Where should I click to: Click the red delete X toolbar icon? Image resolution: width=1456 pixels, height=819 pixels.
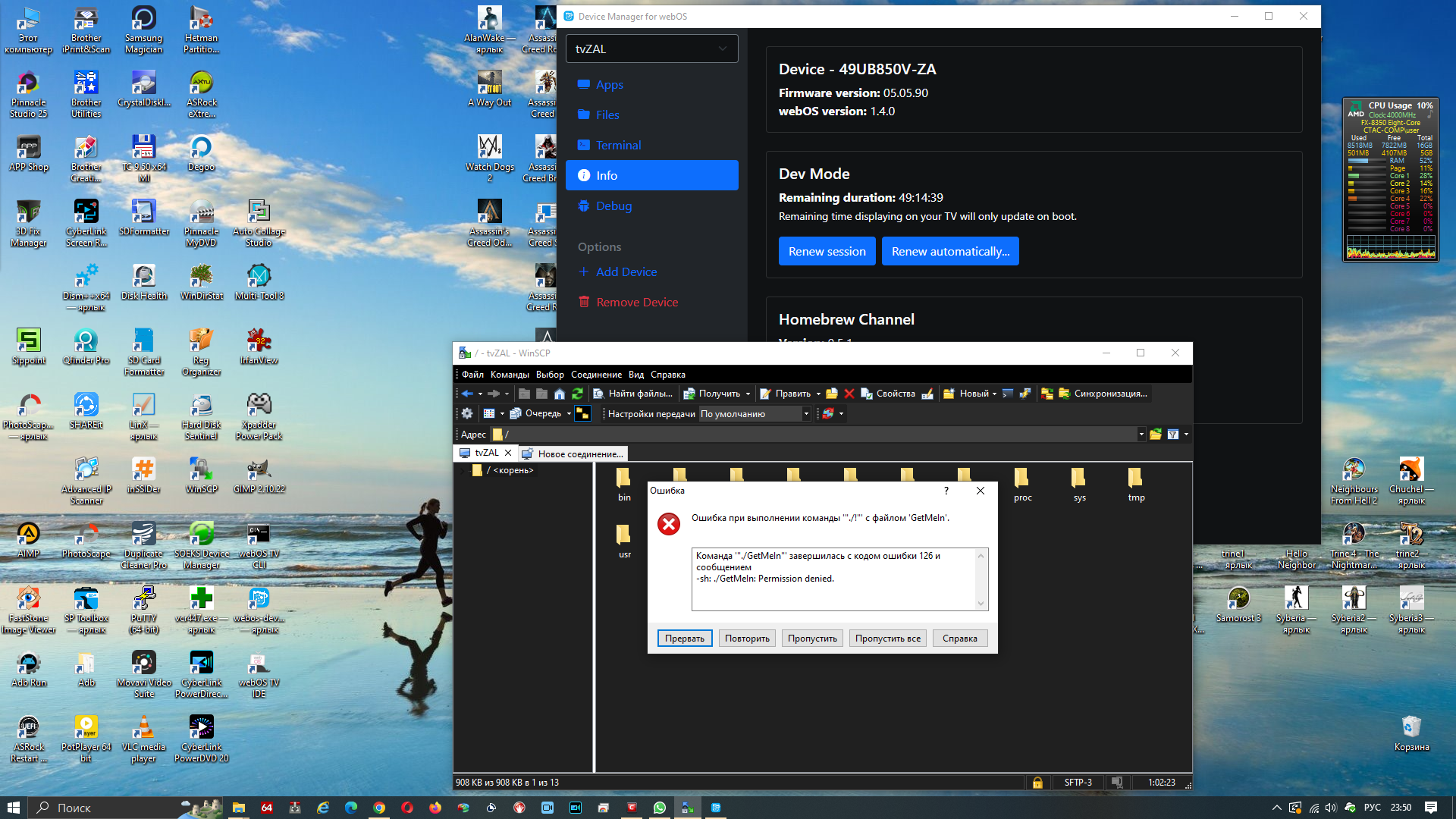coord(849,394)
